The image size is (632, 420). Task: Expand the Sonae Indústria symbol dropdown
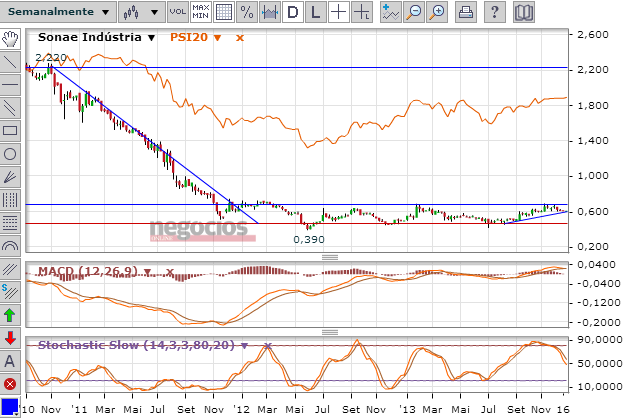[151, 38]
